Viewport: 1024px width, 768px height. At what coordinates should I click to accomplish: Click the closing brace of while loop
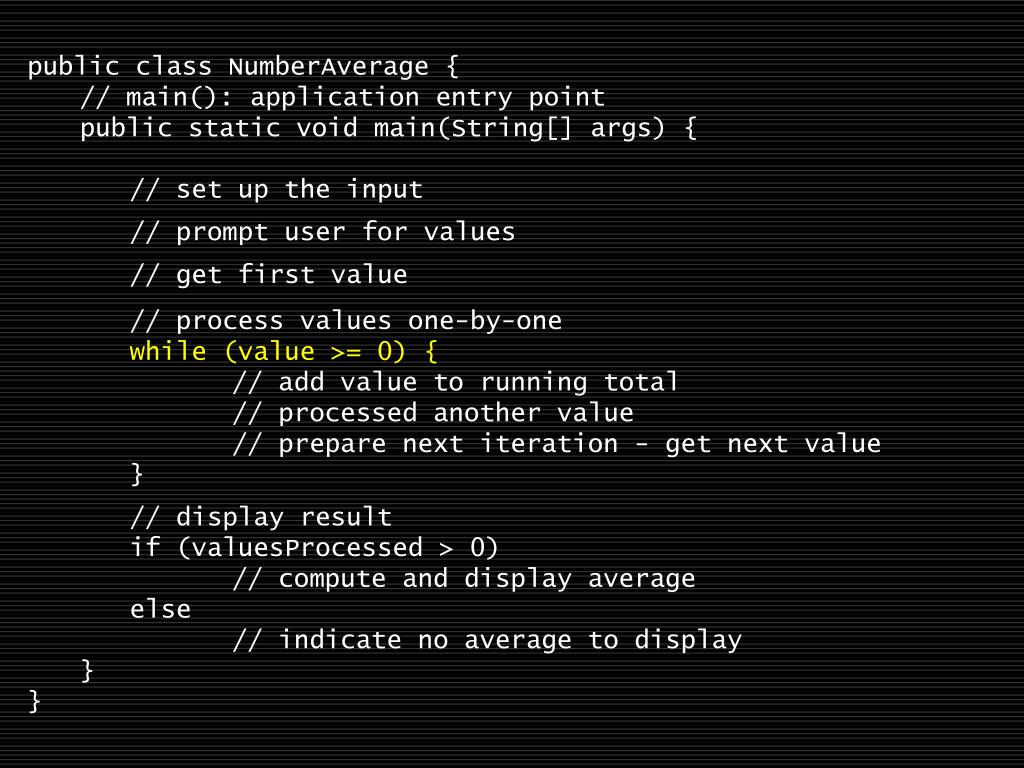coord(136,474)
